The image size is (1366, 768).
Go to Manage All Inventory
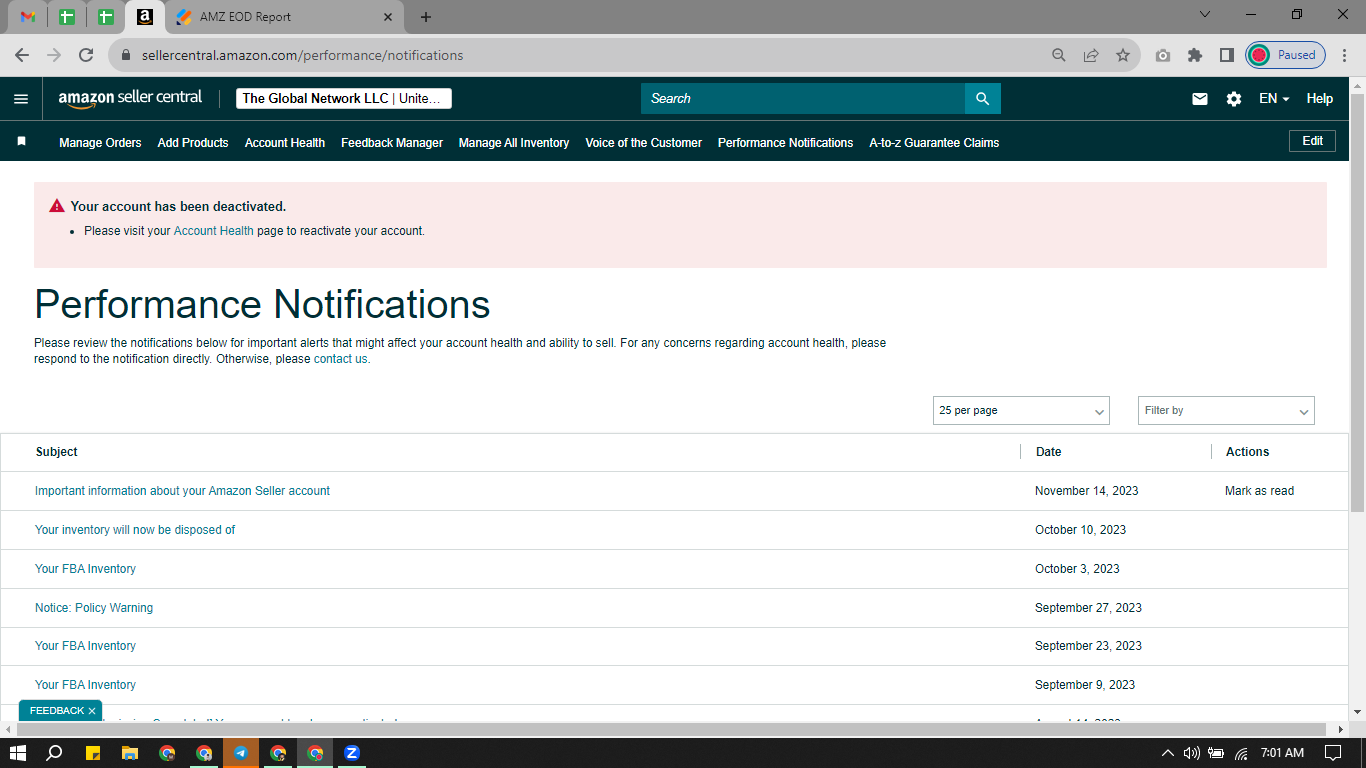point(514,143)
